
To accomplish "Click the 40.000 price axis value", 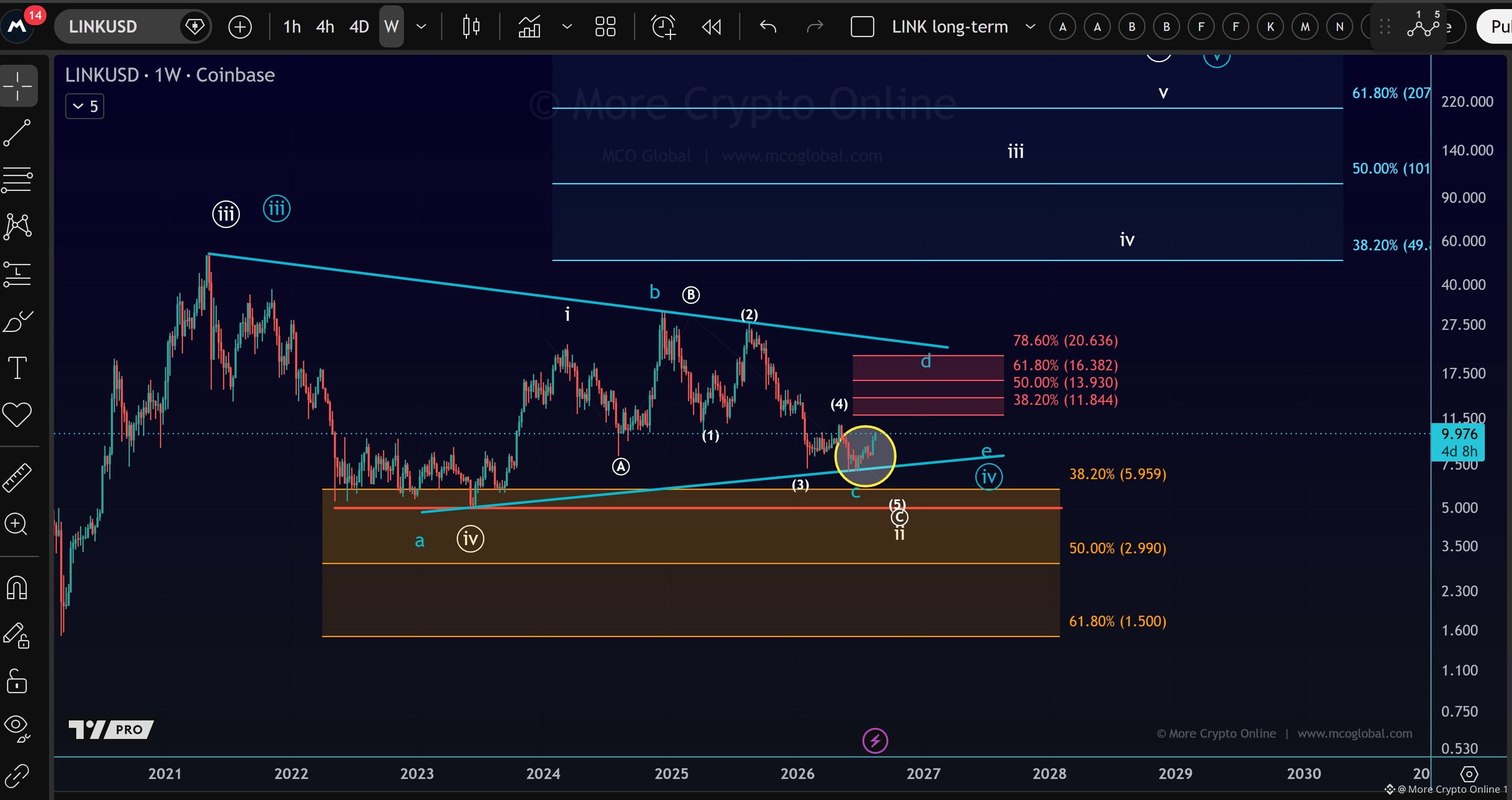I will coord(1464,285).
